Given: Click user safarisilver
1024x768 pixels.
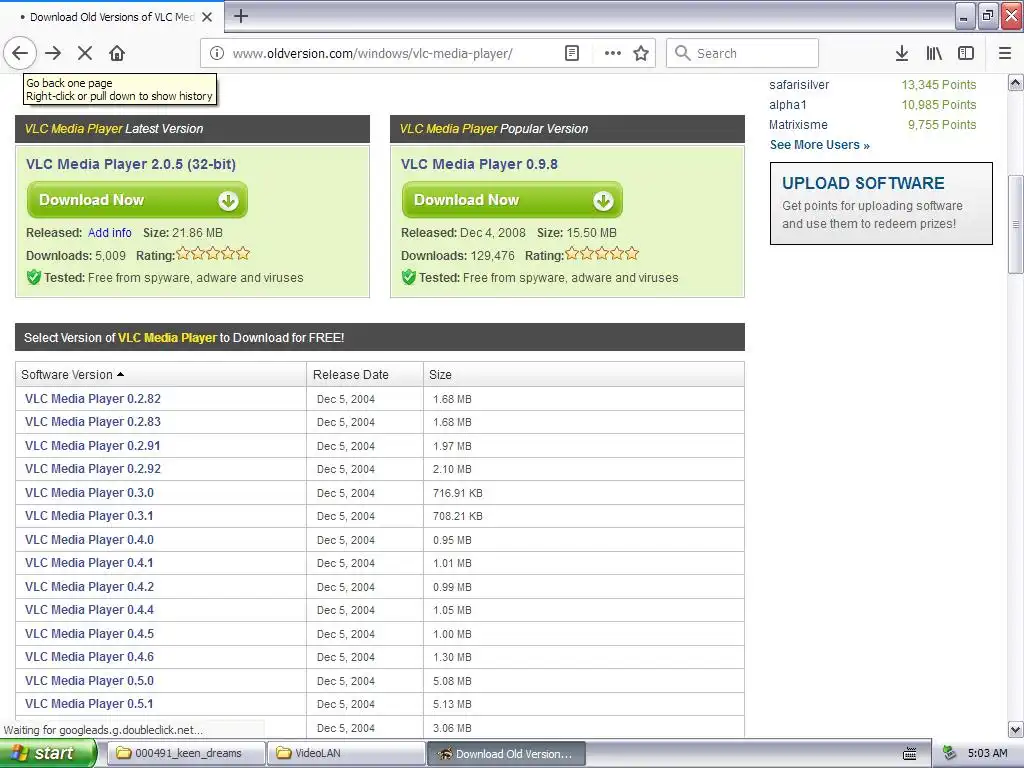Looking at the screenshot, I should point(799,85).
